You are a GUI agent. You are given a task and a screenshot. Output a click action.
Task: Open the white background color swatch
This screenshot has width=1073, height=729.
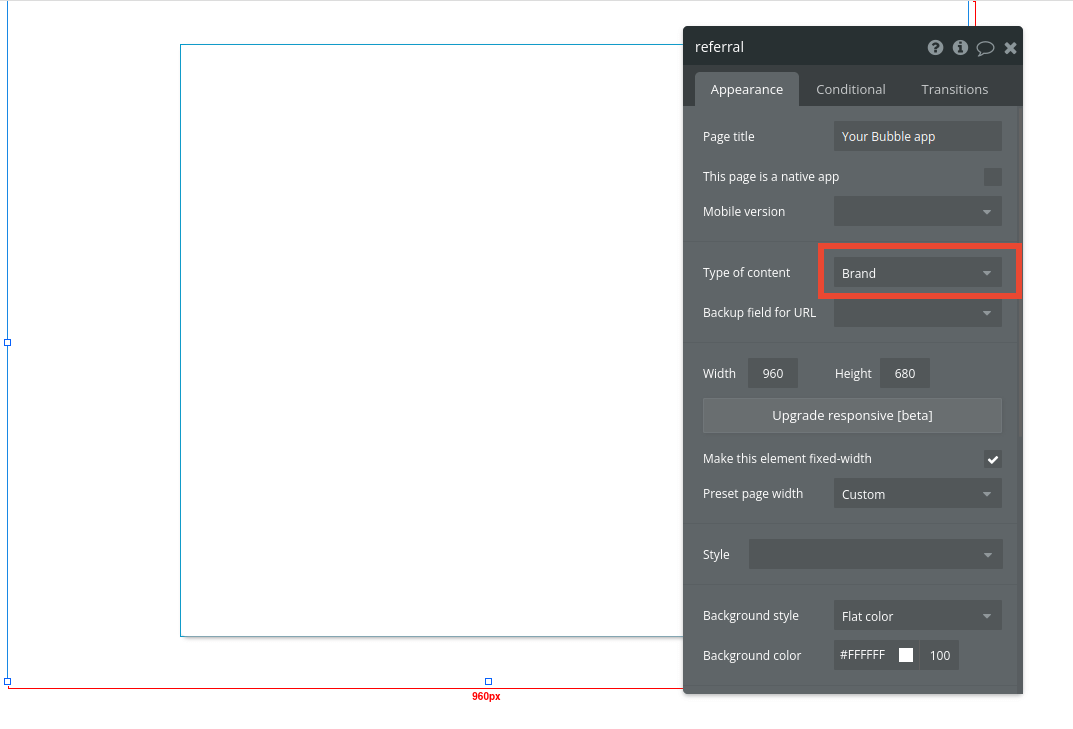(905, 655)
